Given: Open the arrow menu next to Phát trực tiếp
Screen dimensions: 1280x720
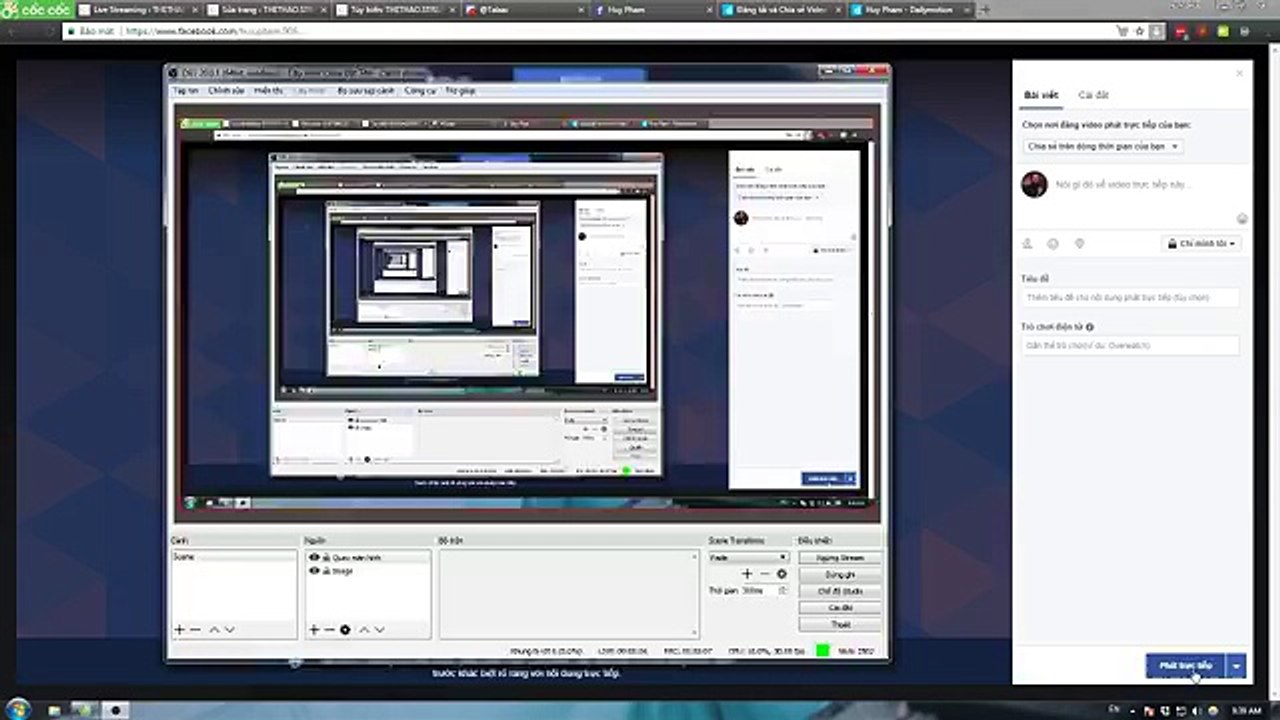Looking at the screenshot, I should (1238, 666).
